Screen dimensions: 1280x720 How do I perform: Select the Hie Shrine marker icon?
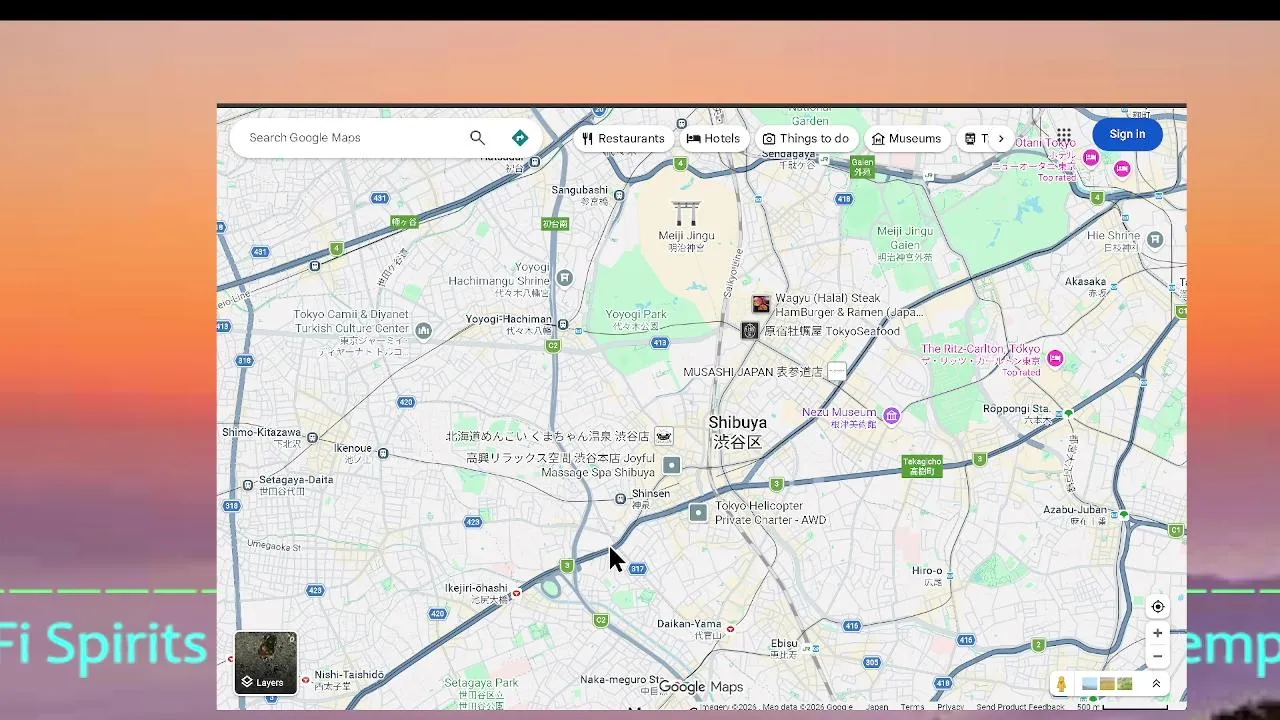point(1155,239)
